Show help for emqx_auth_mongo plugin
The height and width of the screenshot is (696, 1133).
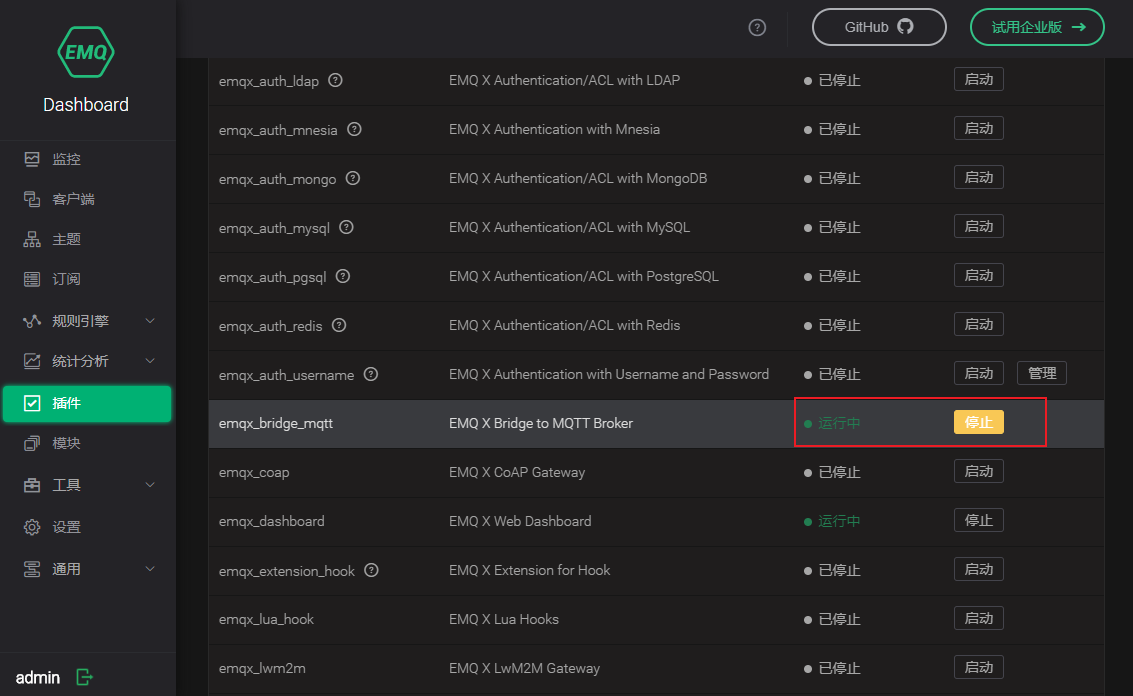[353, 178]
